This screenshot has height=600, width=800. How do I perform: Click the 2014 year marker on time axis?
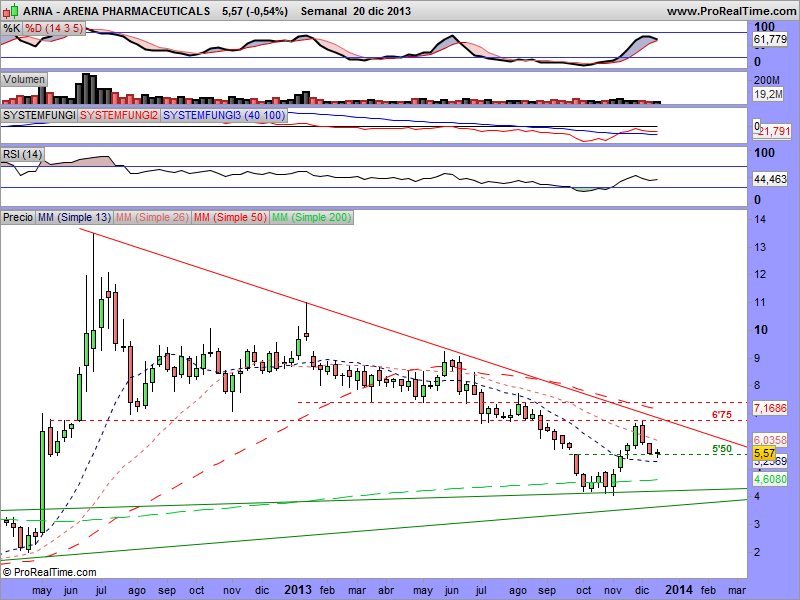[679, 590]
